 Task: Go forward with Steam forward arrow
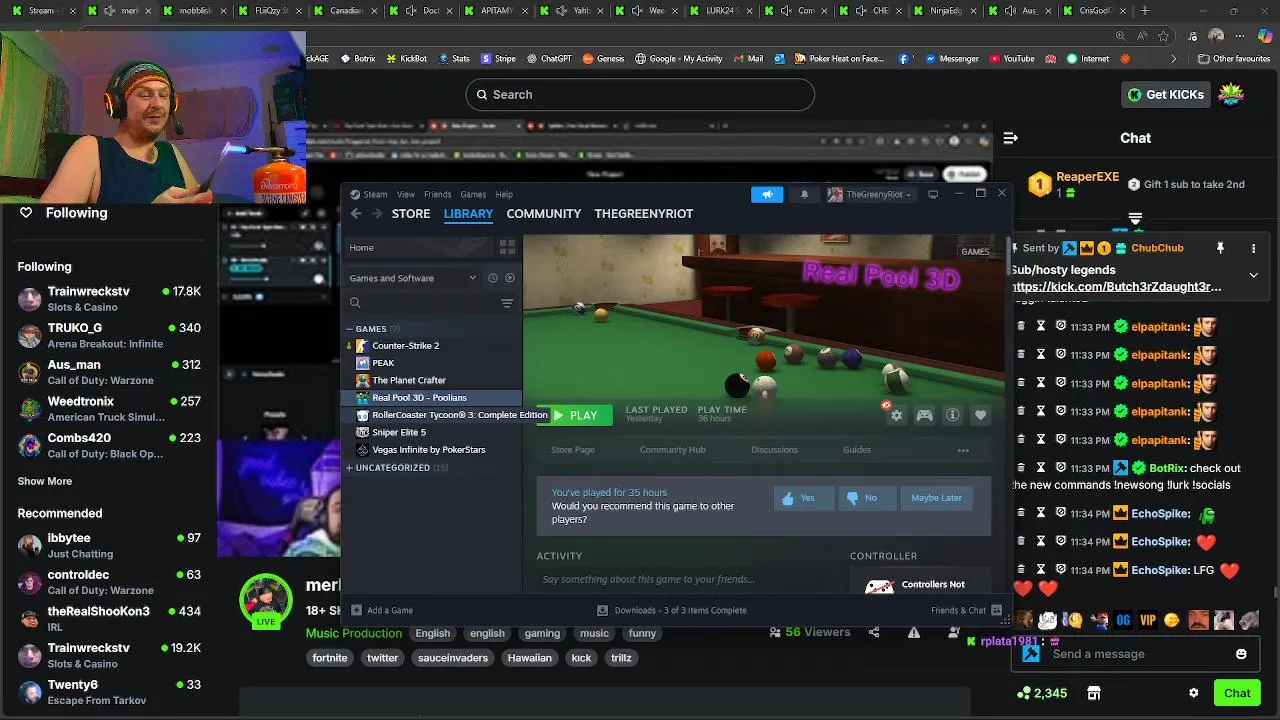(x=377, y=213)
